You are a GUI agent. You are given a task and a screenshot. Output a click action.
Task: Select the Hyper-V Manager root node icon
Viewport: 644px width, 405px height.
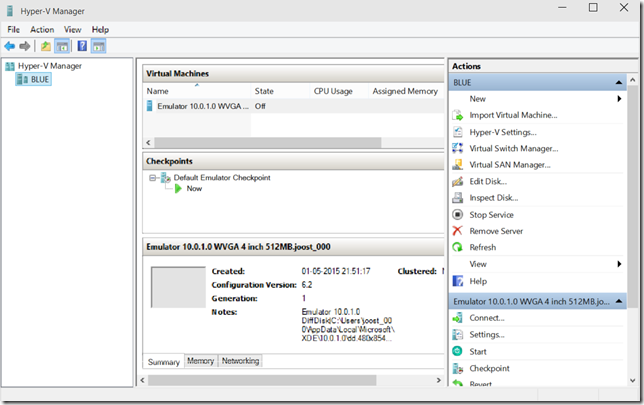pos(10,66)
